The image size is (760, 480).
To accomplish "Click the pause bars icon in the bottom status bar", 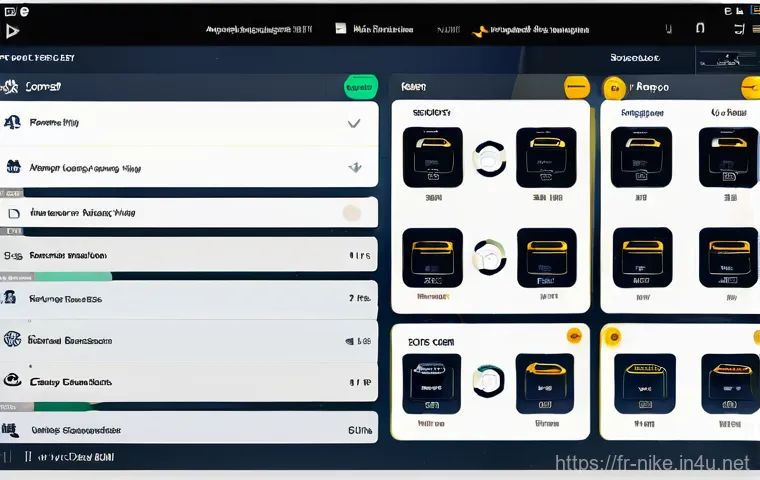I will [28, 456].
